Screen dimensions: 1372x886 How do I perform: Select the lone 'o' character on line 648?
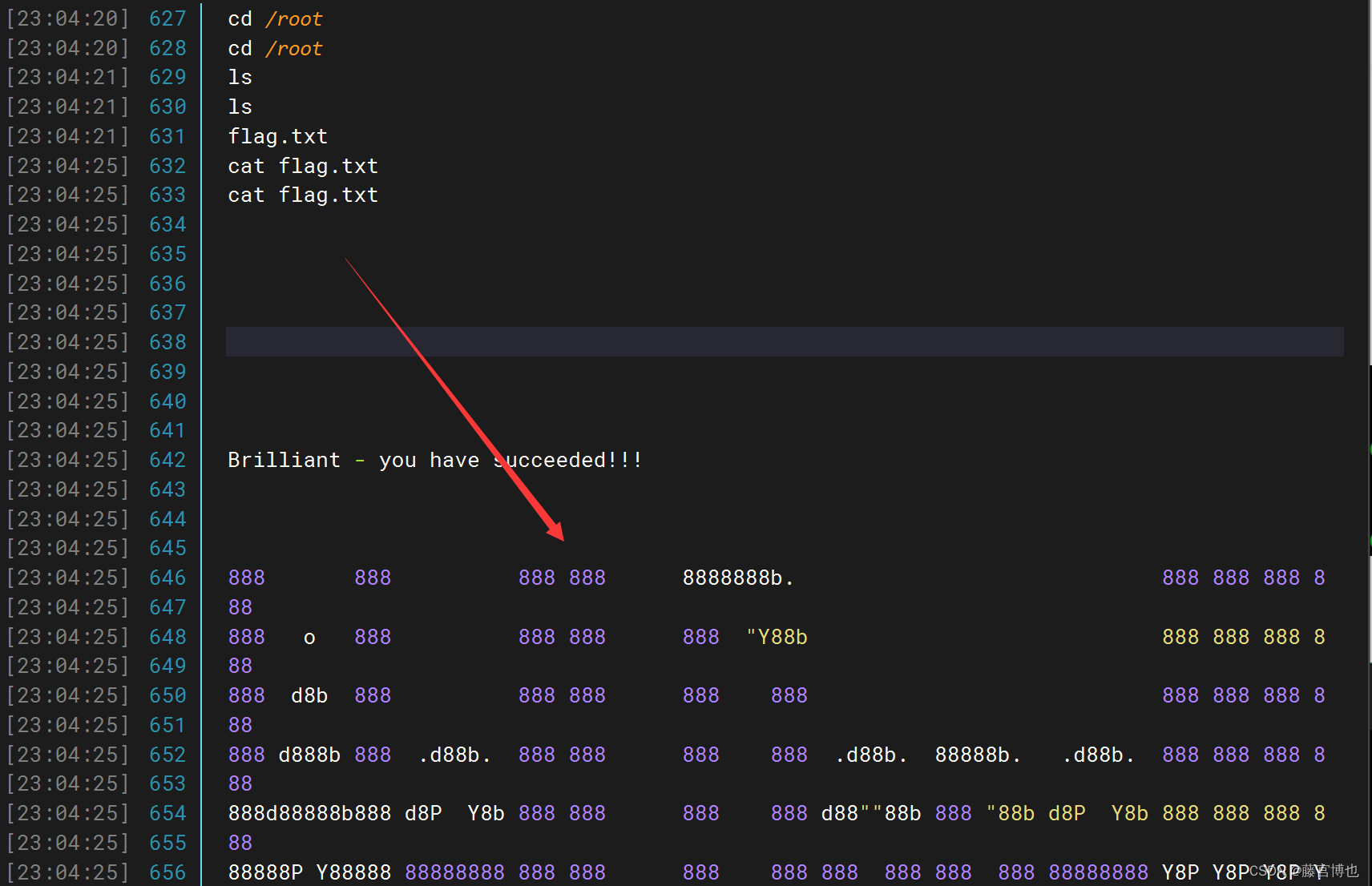(x=309, y=638)
